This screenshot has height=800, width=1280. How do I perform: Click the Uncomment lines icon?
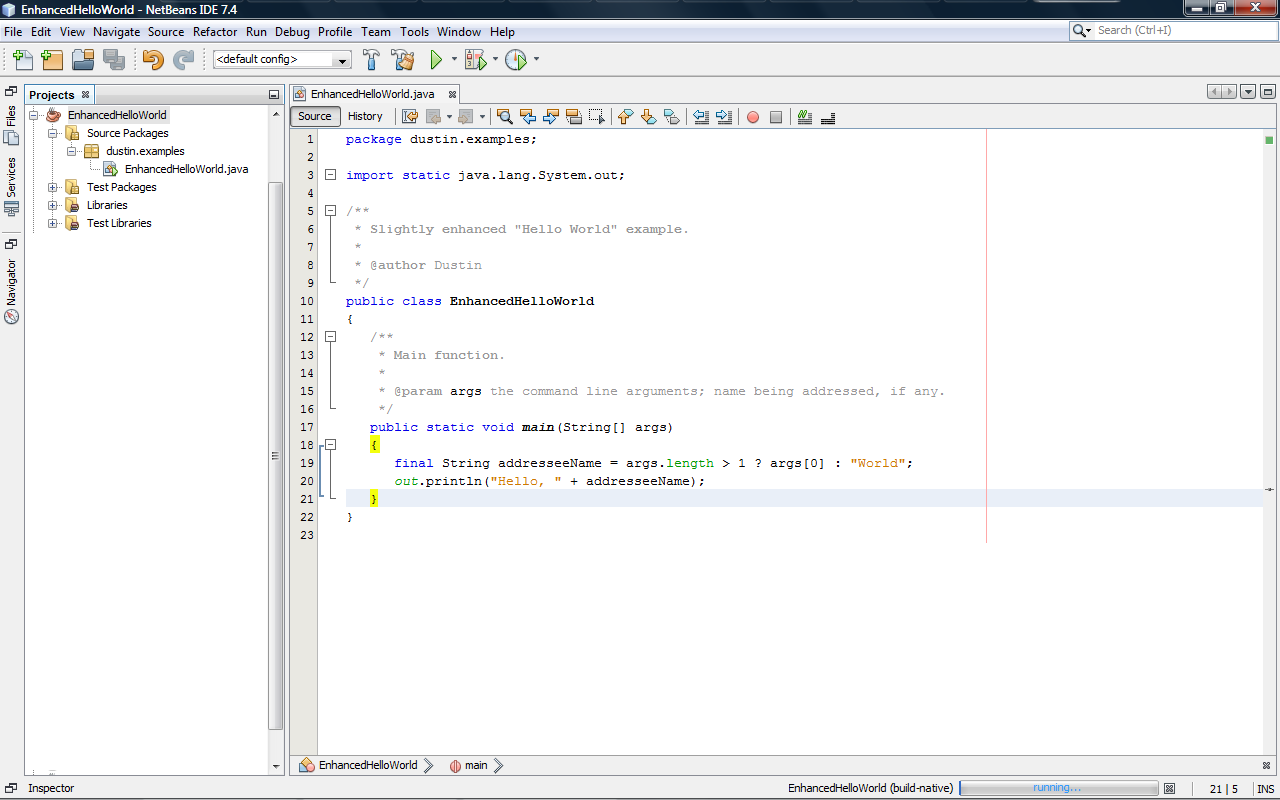click(x=828, y=117)
